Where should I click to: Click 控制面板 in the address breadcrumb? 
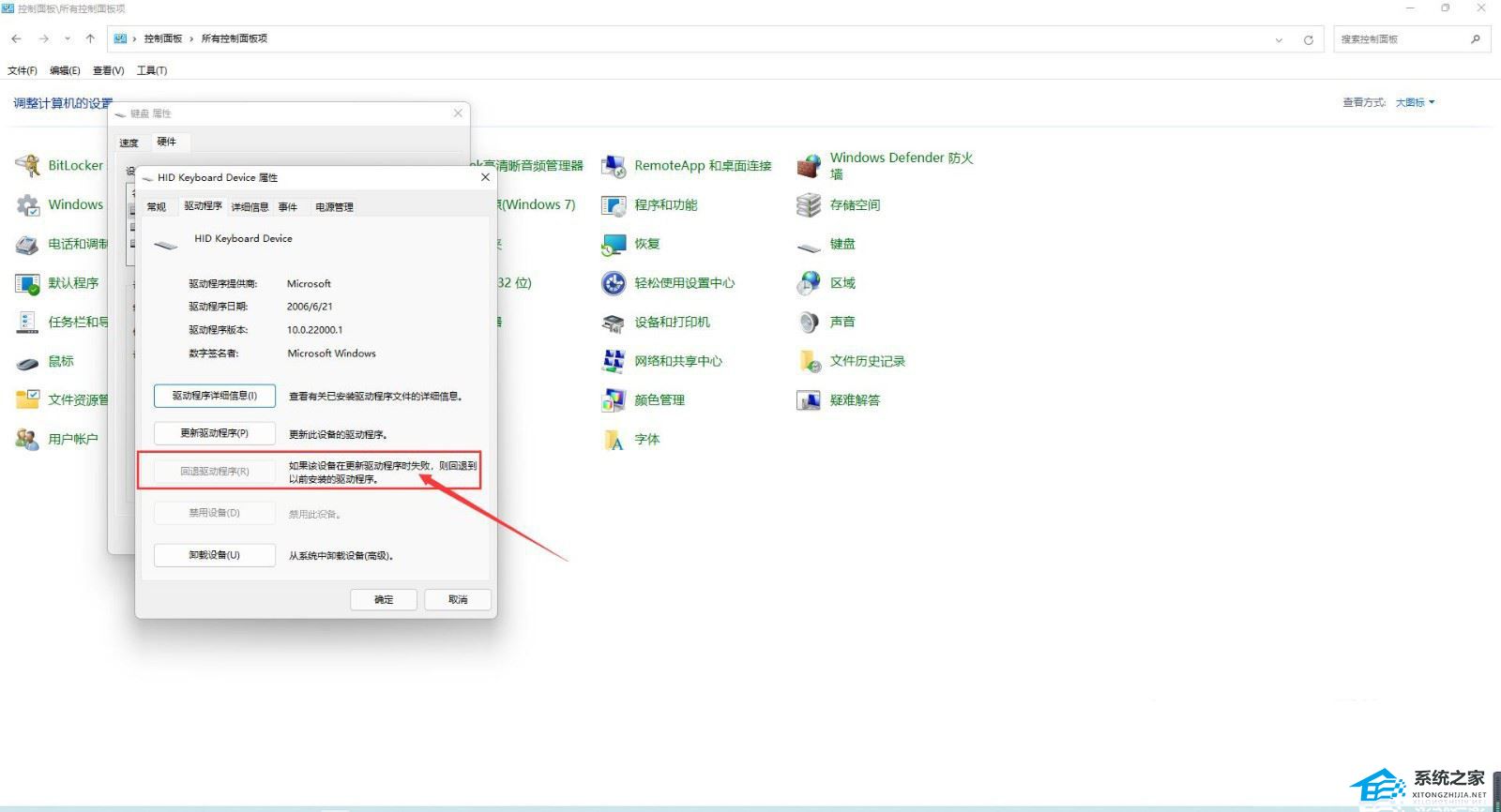163,38
